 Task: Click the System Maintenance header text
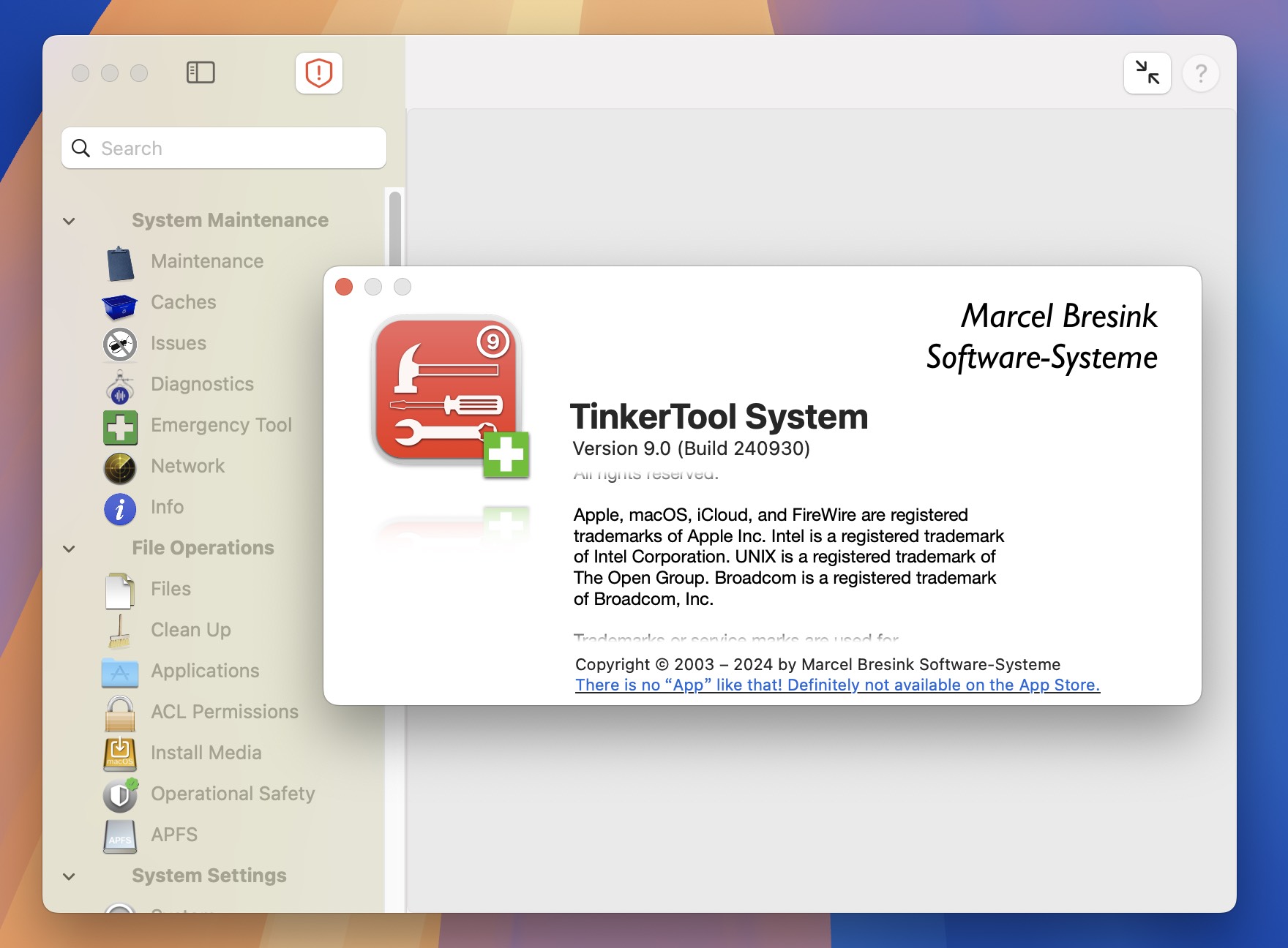pyautogui.click(x=231, y=220)
